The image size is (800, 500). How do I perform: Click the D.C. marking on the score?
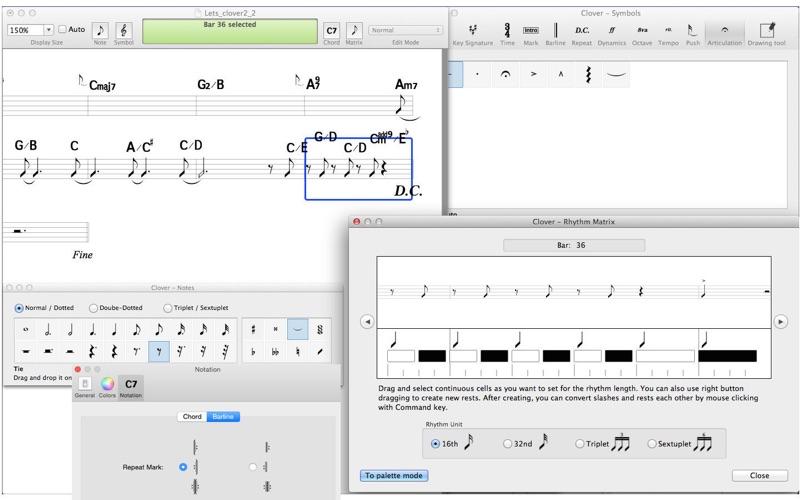click(408, 191)
